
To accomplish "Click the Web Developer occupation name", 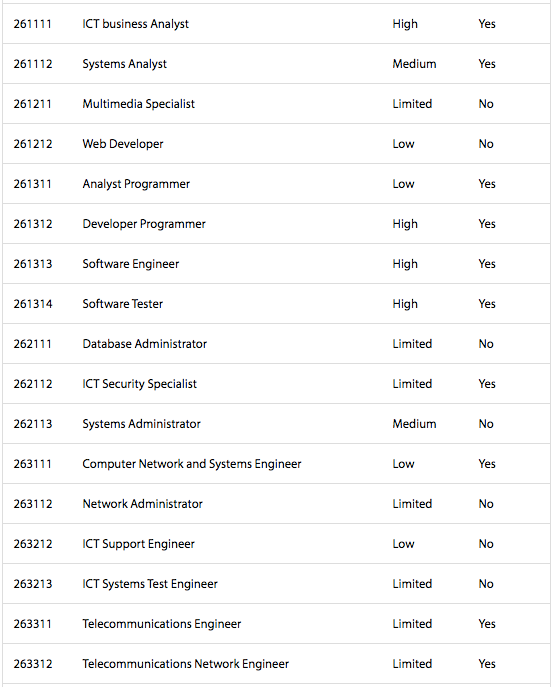I will click(x=123, y=144).
